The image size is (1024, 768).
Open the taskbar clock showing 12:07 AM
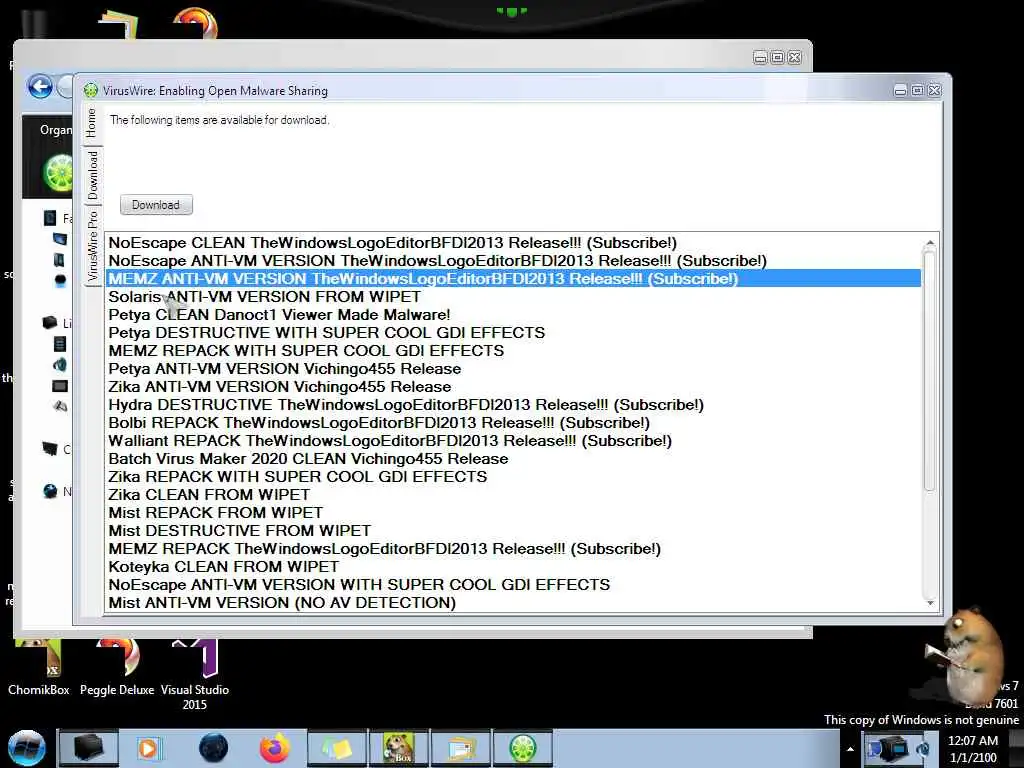click(973, 749)
